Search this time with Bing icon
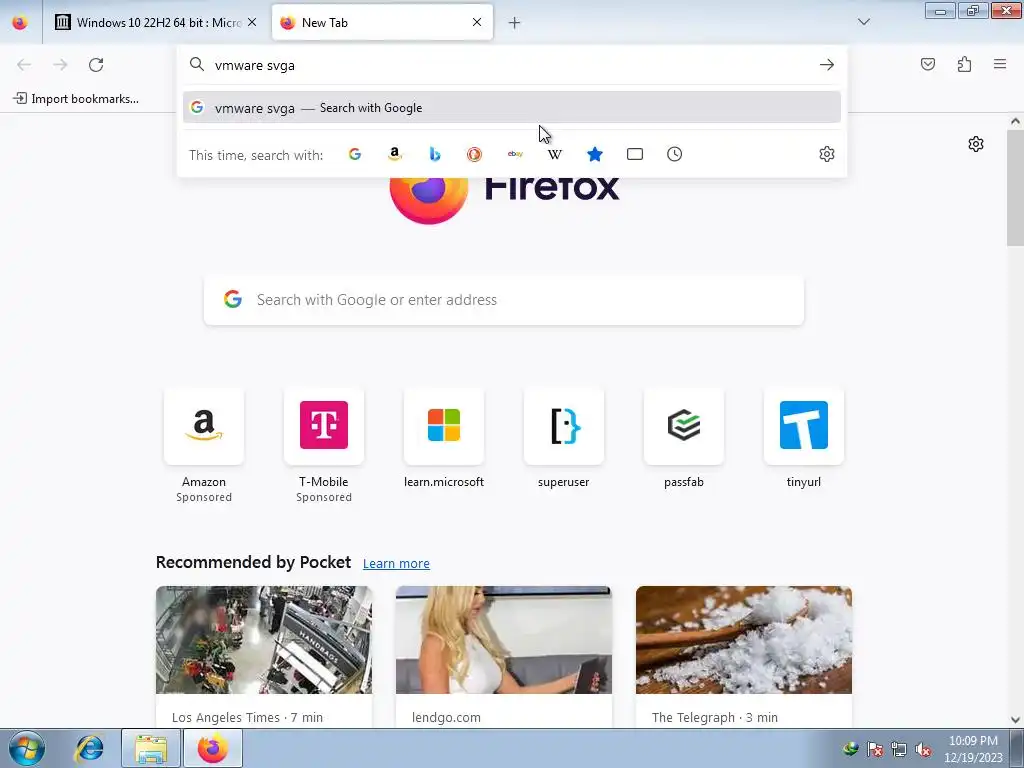1024x768 pixels. [435, 154]
